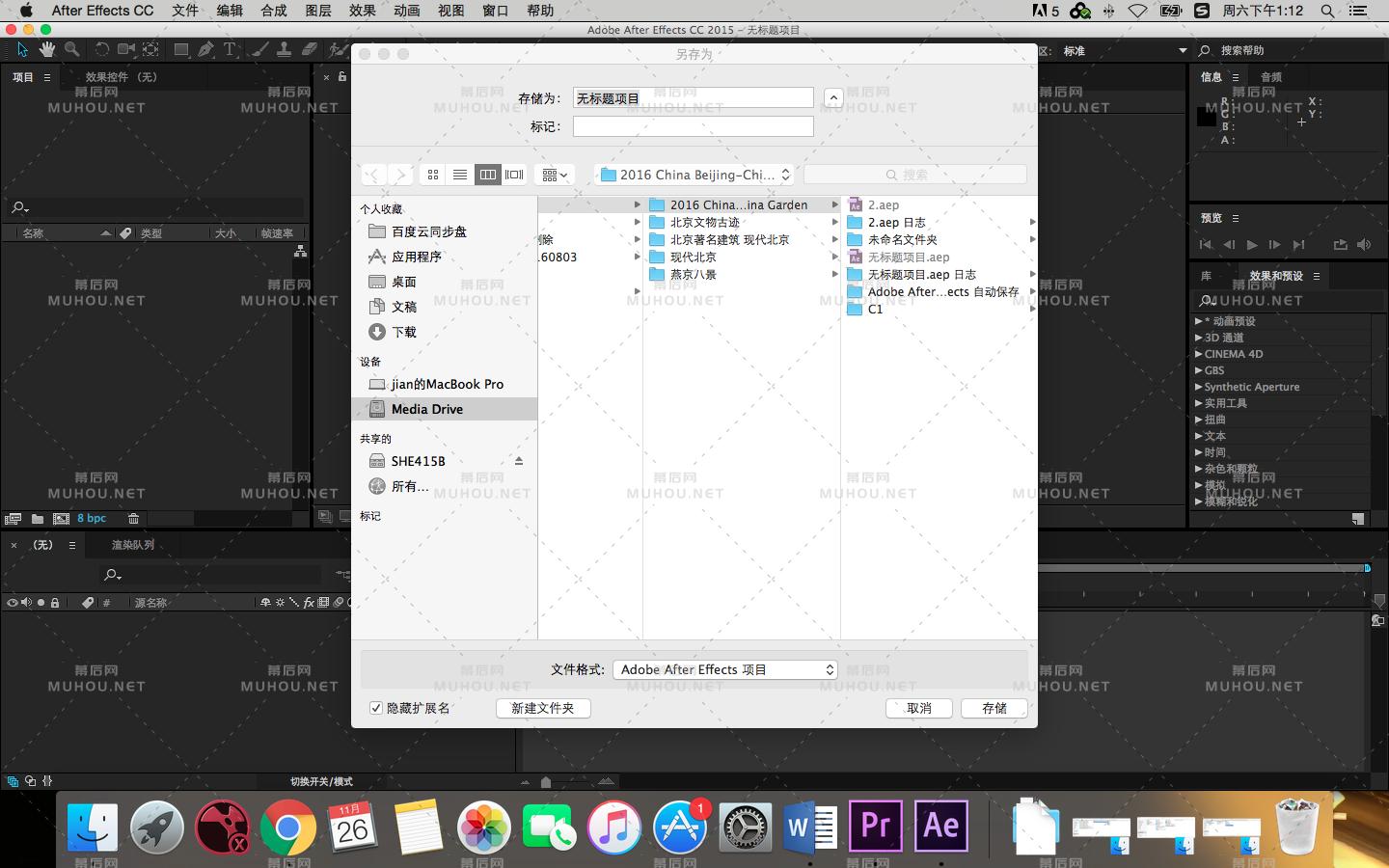This screenshot has height=868, width=1389.
Task: Collapse the save dialog with arrow button
Action: click(x=833, y=97)
